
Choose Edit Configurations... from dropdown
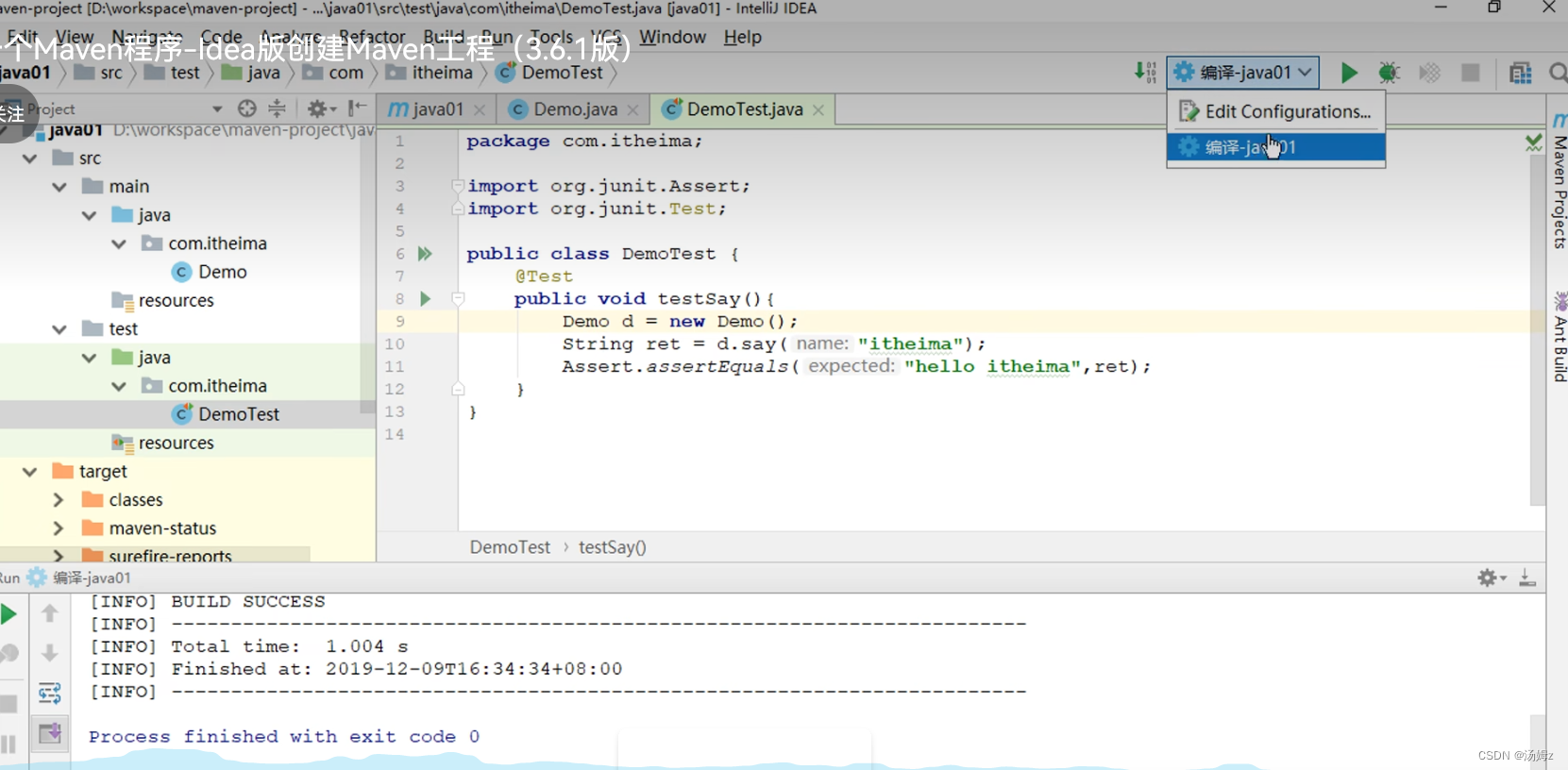click(x=1276, y=111)
